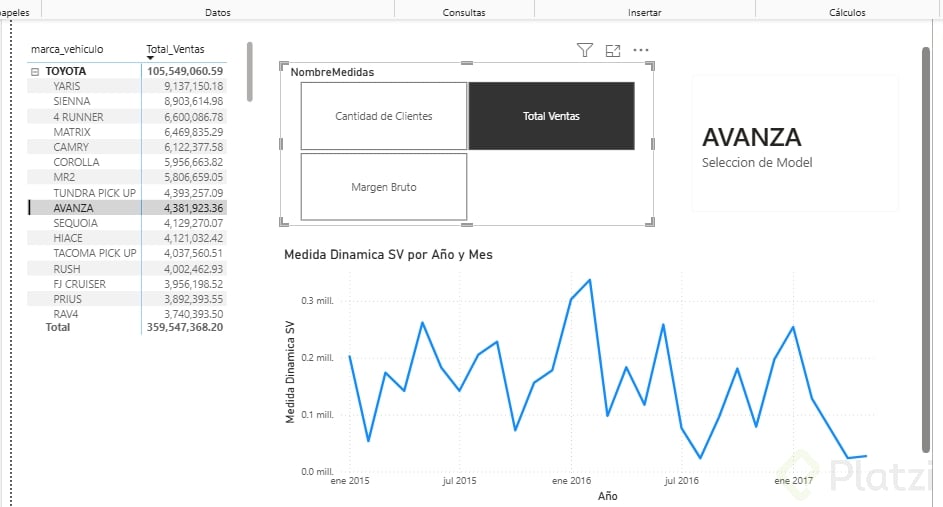Select the Margen Bruto slicer option

384,187
